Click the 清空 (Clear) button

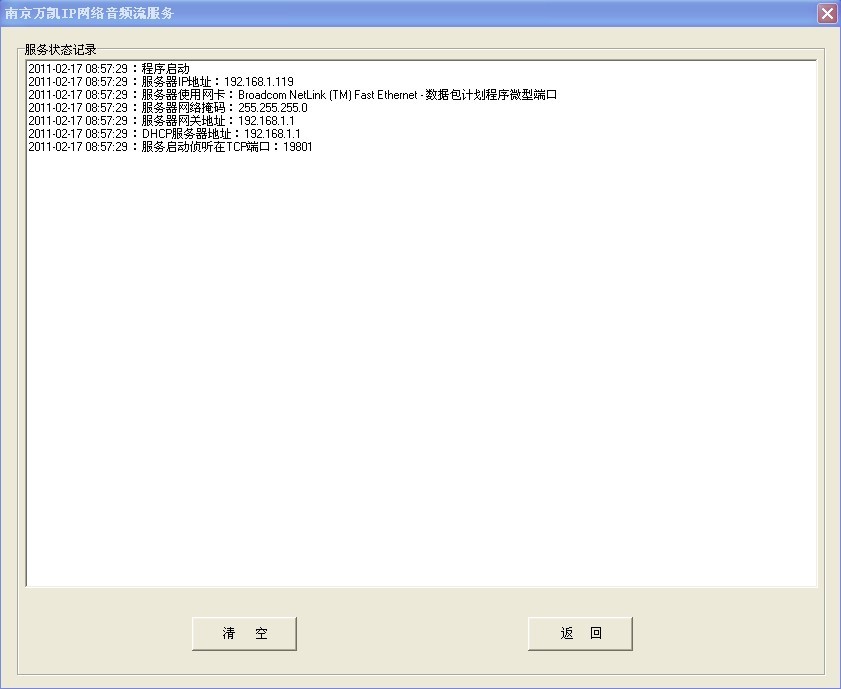coord(243,633)
